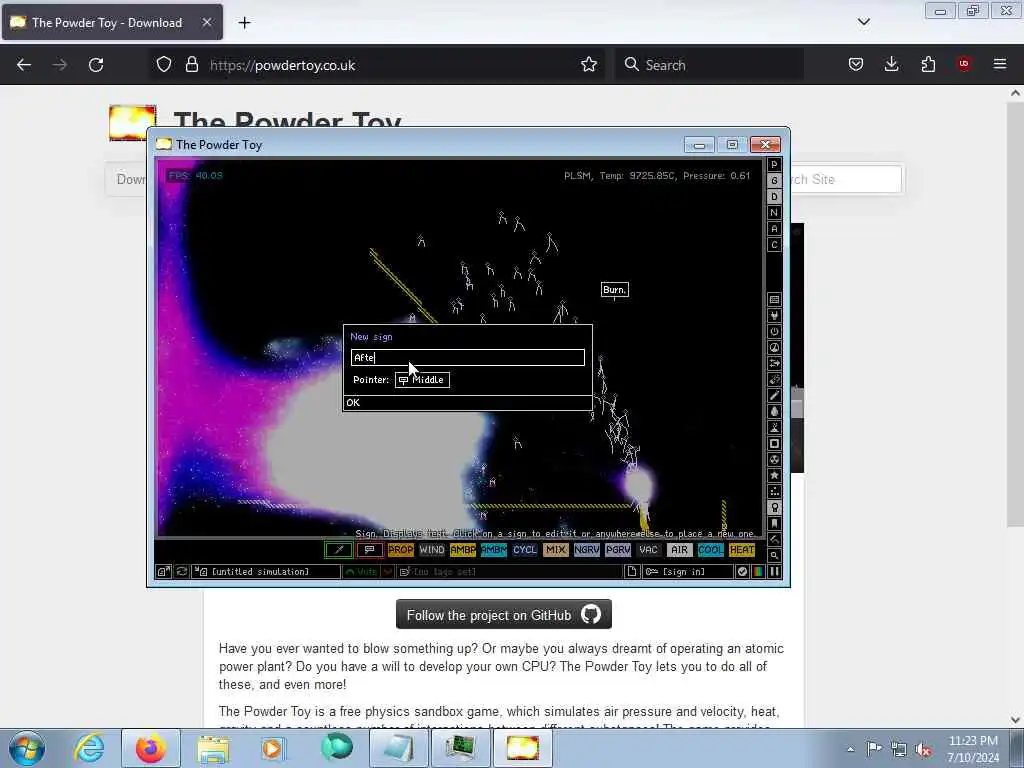Select the WIND tool

[432, 550]
